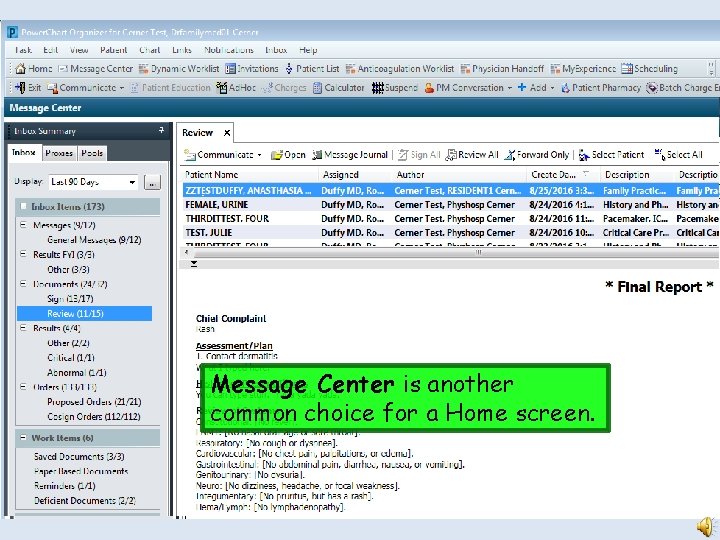Open Message Center from the toolbar
Image resolution: width=720 pixels, height=540 pixels.
coord(96,69)
